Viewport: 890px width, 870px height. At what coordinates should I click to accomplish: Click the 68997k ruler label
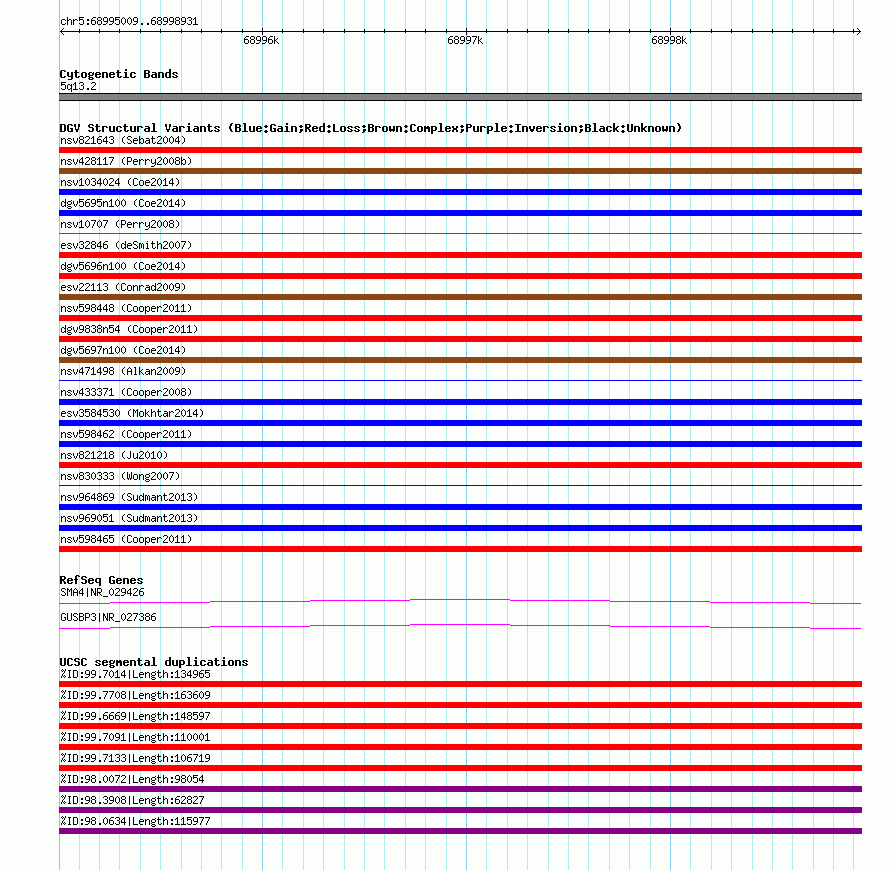coord(465,40)
